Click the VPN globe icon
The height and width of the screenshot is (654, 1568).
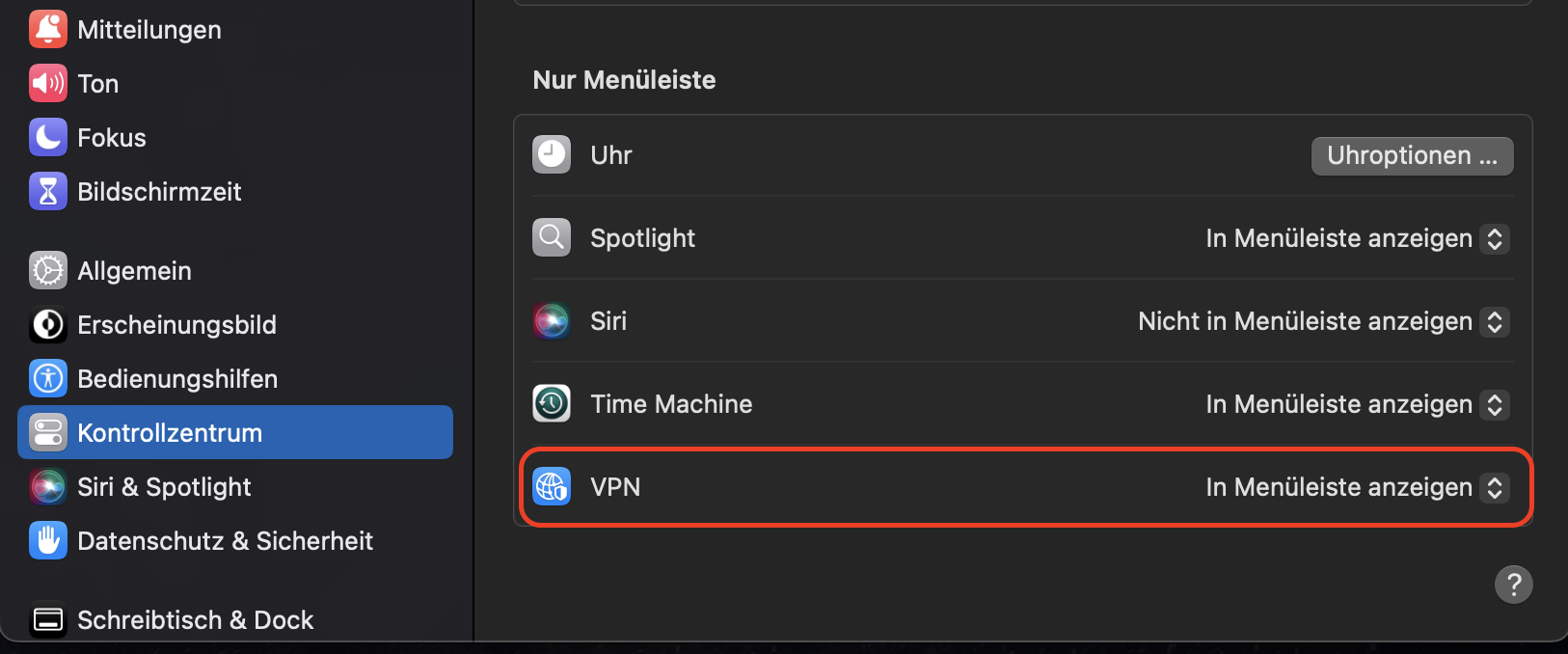coord(552,487)
